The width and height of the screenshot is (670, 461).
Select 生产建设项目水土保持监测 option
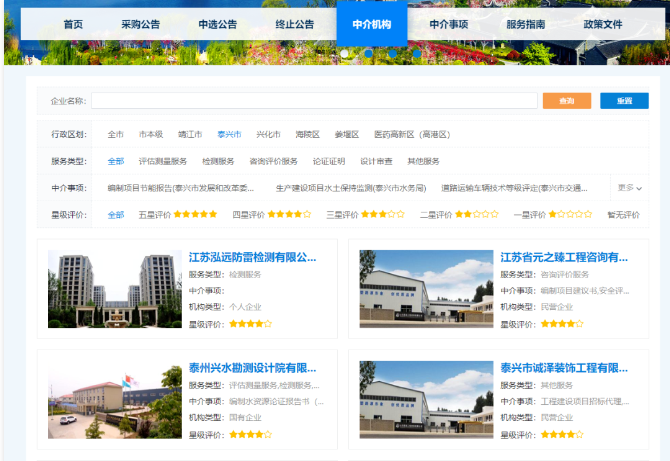point(350,187)
